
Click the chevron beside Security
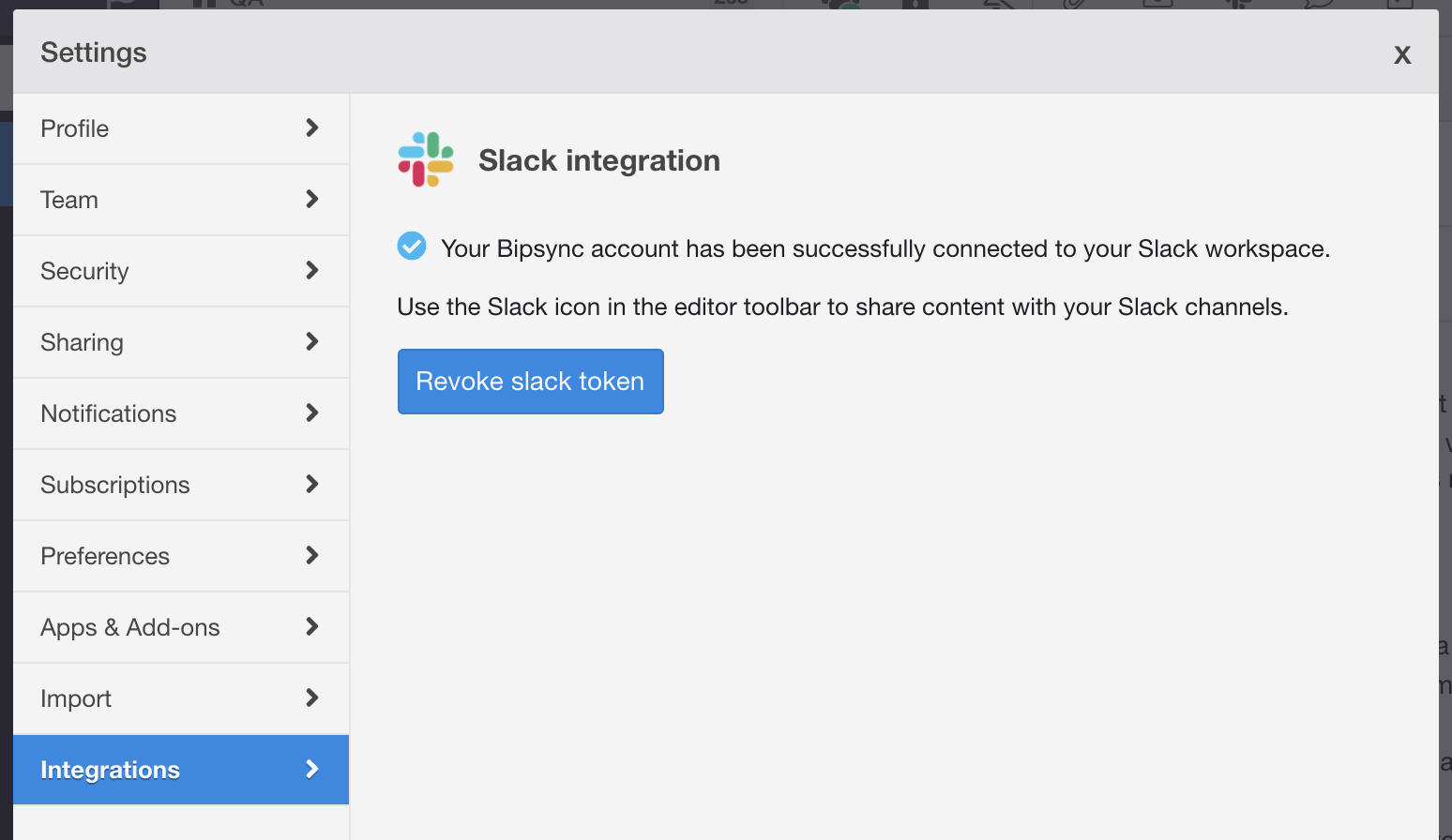[312, 270]
